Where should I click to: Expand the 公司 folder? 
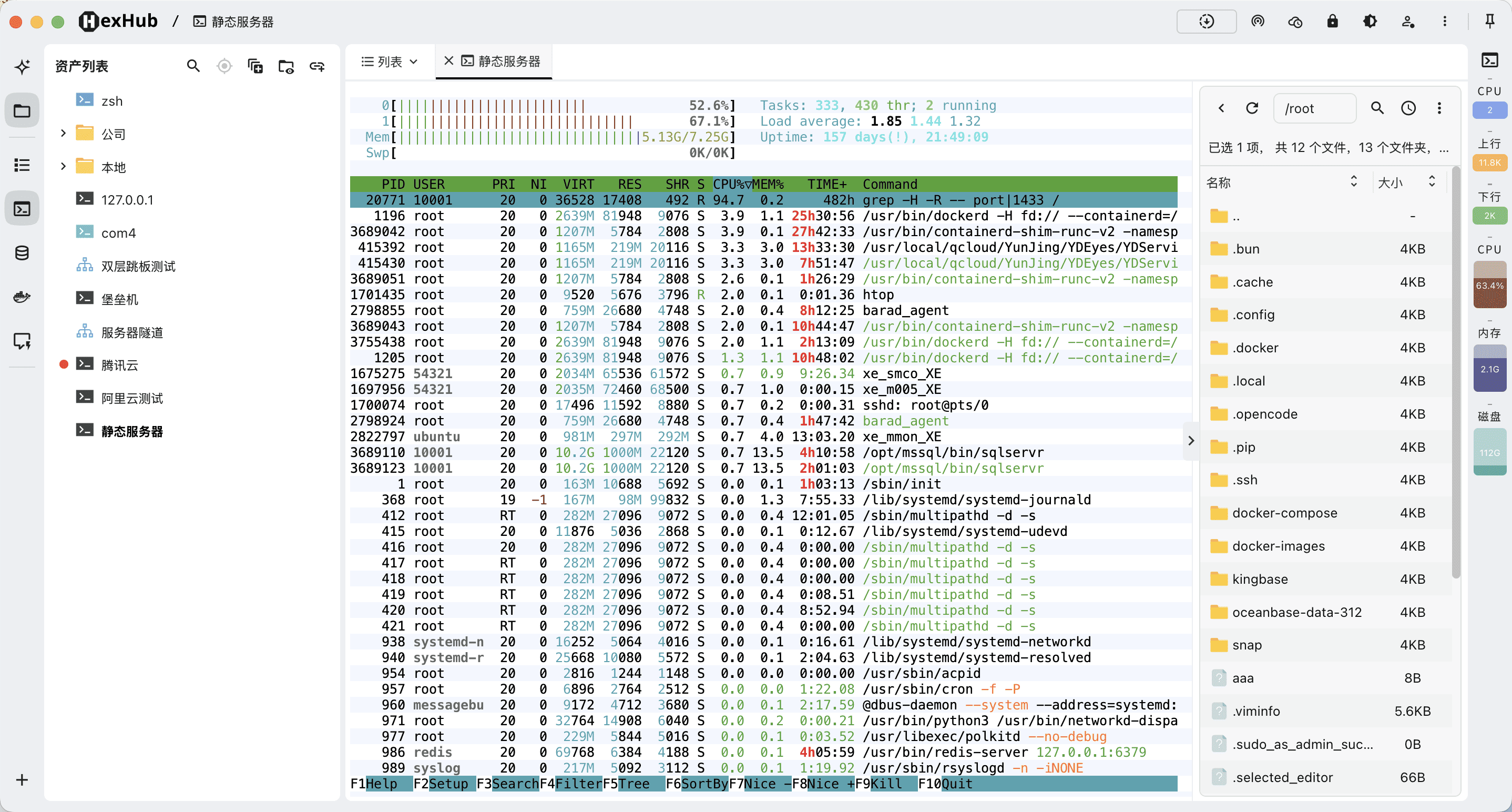pos(64,133)
